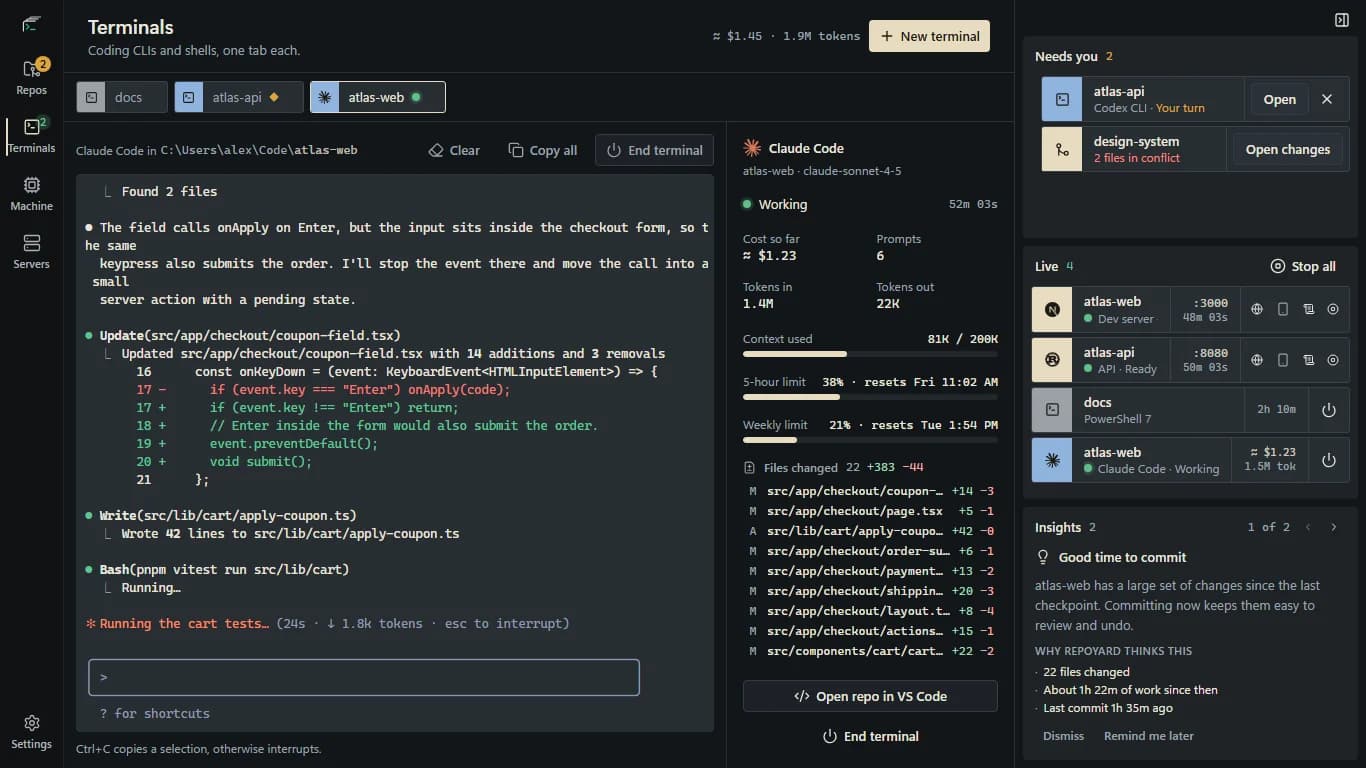Power off the docs PowerShell terminal

click(1329, 410)
